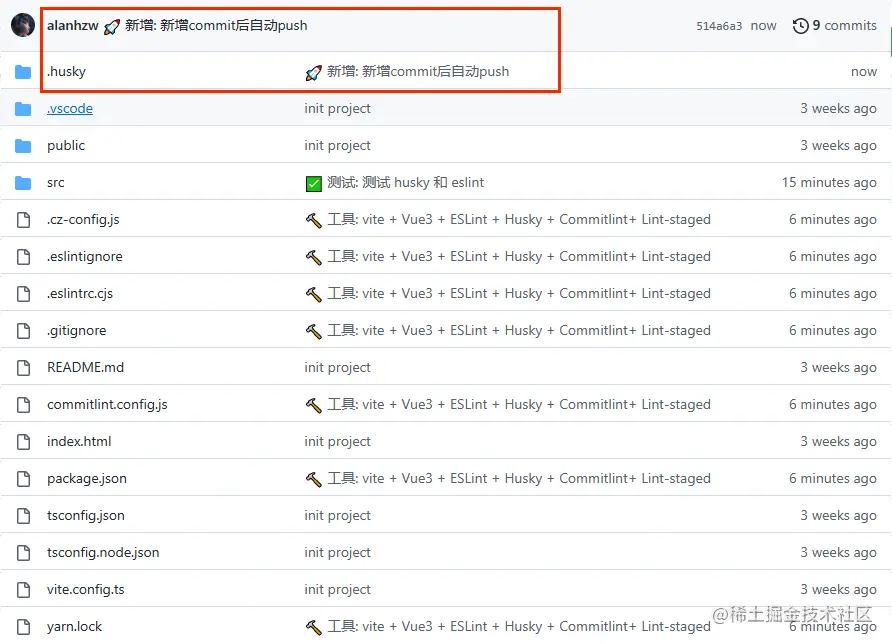The height and width of the screenshot is (644, 892).
Task: Click the tsconfig.json file icon
Action: tap(23, 515)
